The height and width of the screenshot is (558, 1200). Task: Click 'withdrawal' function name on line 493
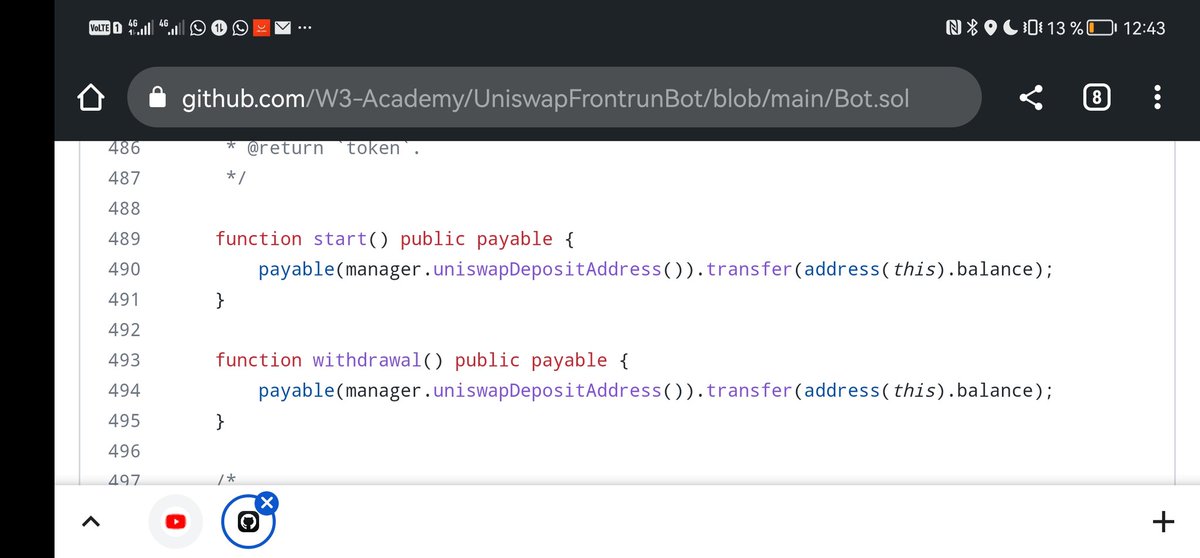point(367,360)
